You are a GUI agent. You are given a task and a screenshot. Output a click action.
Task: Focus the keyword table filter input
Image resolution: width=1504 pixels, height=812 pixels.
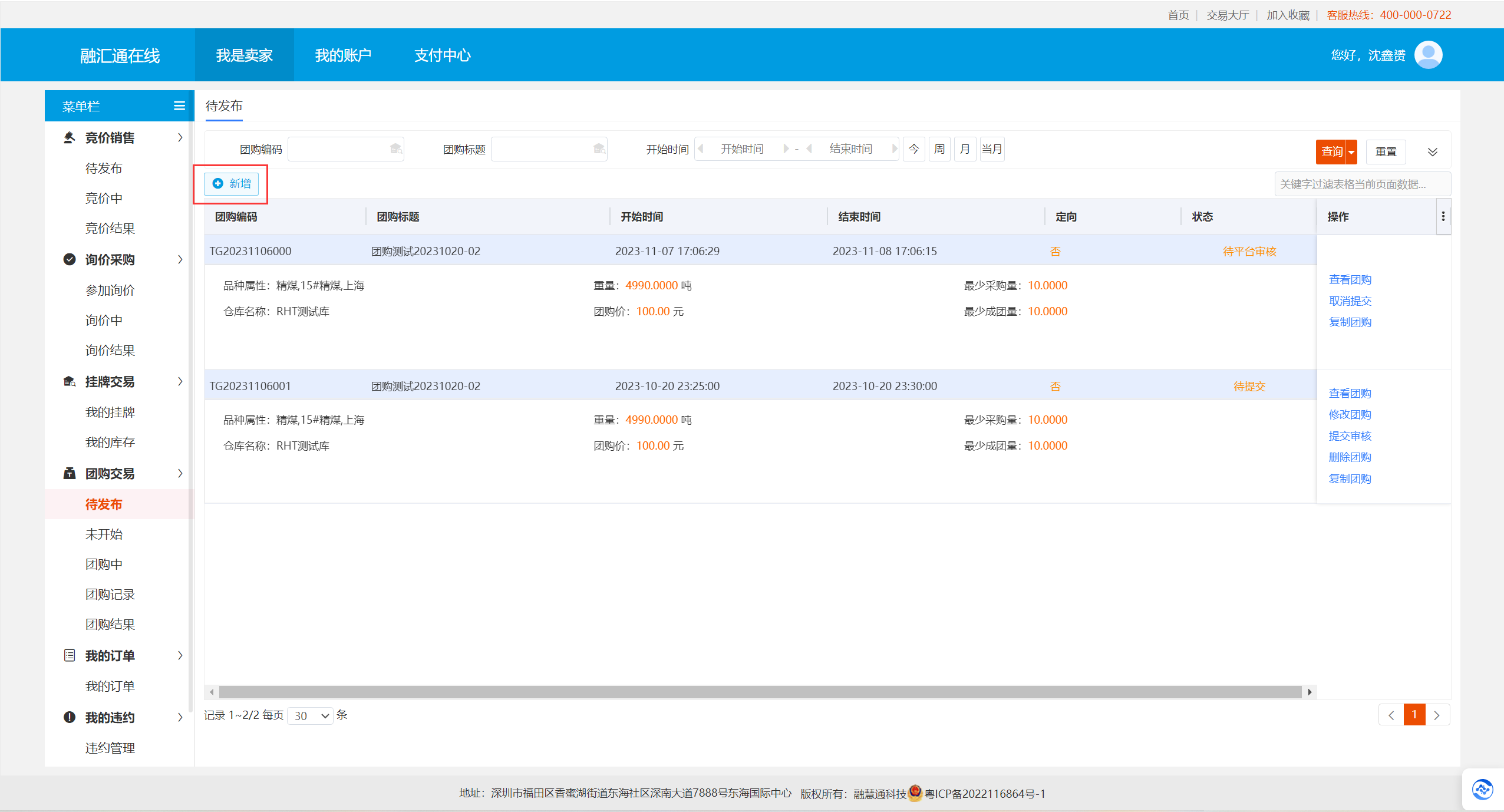click(x=1362, y=184)
